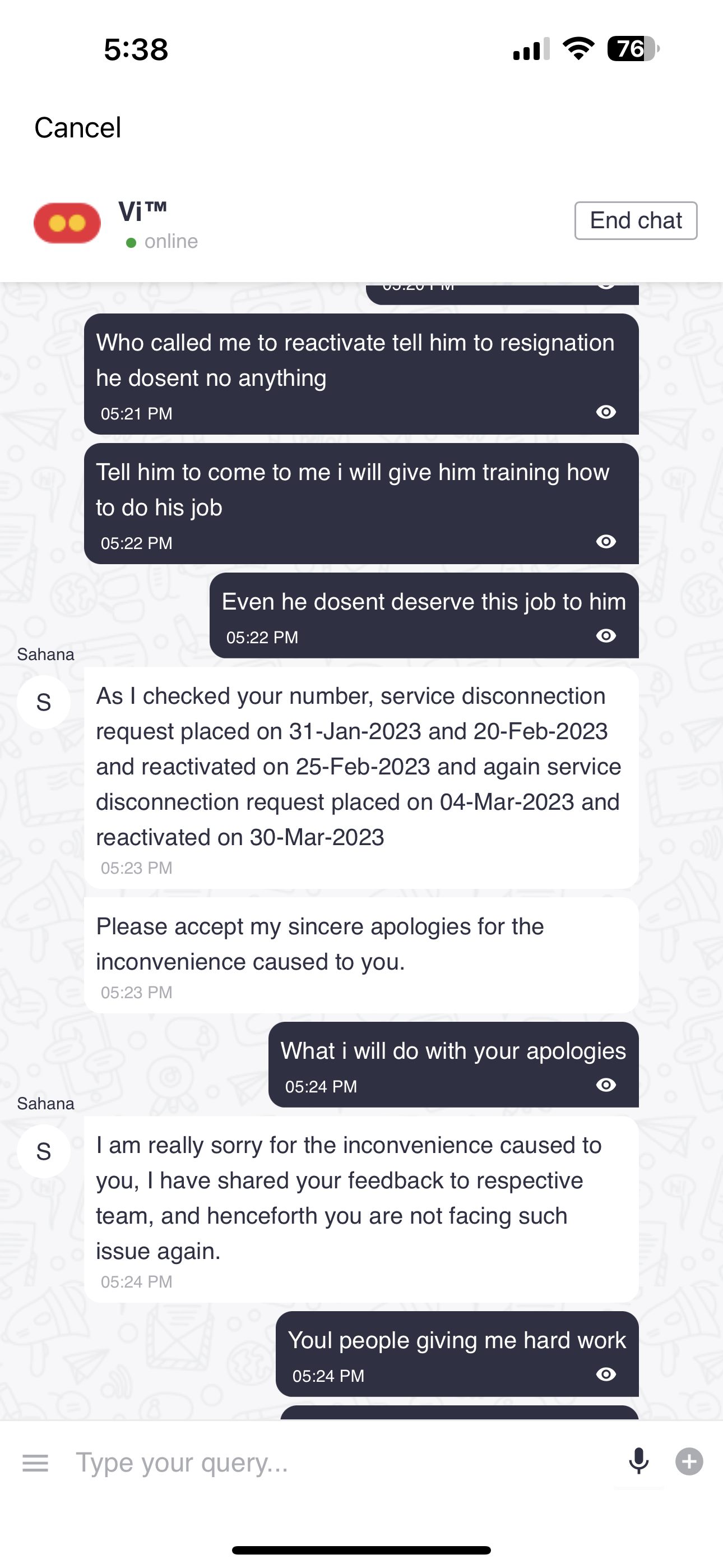This screenshot has height=1568, width=723.
Task: Tap Sahana's avatar beside service disconnection message
Action: click(x=44, y=703)
